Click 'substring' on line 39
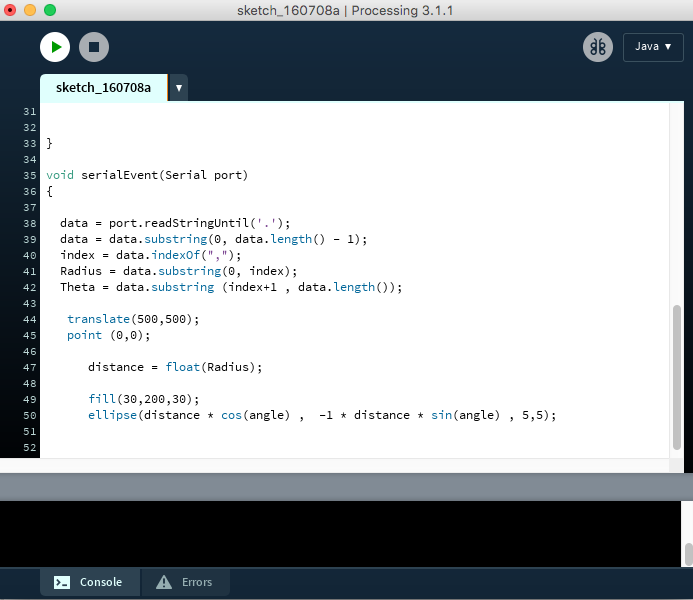 175,239
